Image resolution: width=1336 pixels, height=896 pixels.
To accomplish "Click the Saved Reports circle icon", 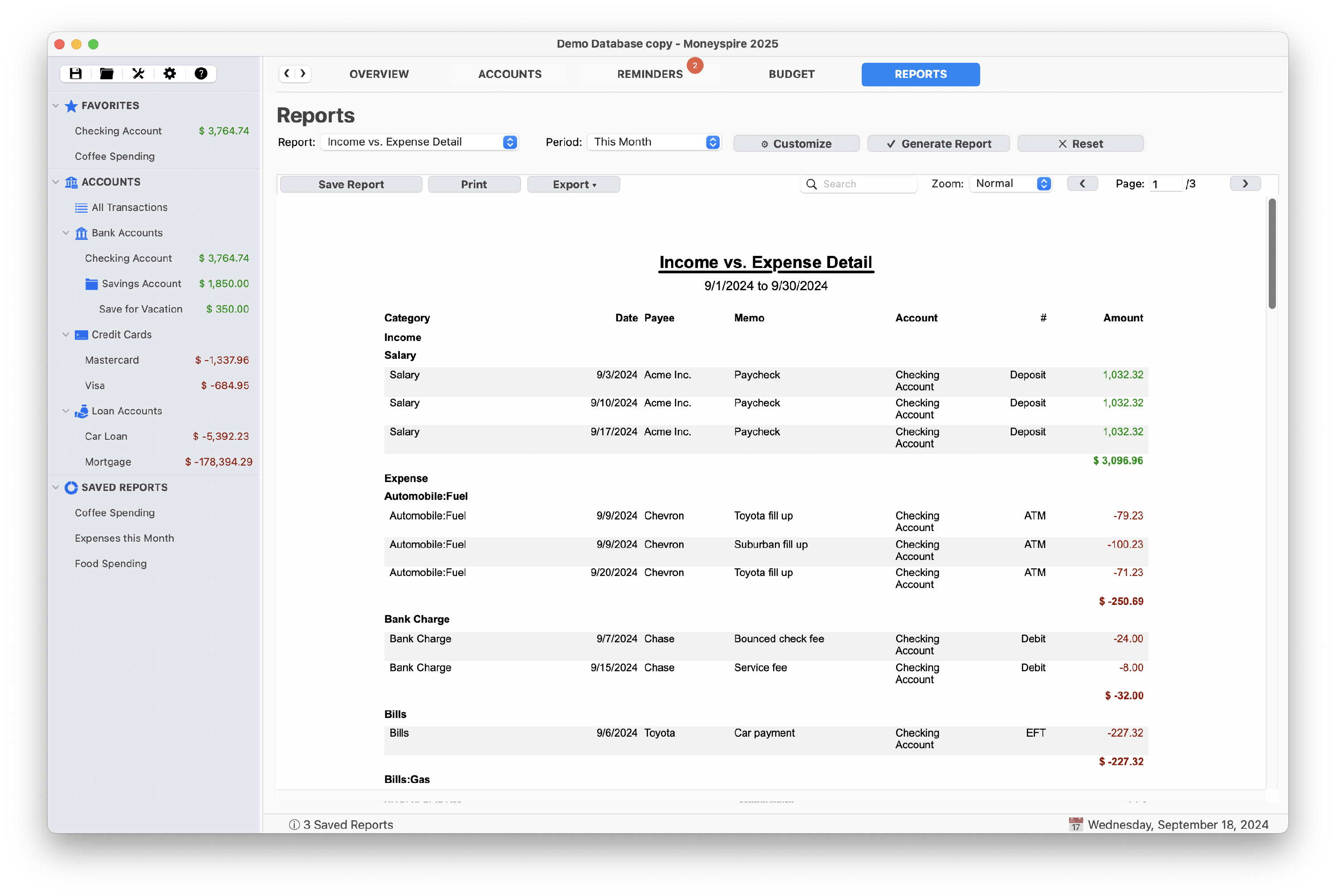I will 71,487.
